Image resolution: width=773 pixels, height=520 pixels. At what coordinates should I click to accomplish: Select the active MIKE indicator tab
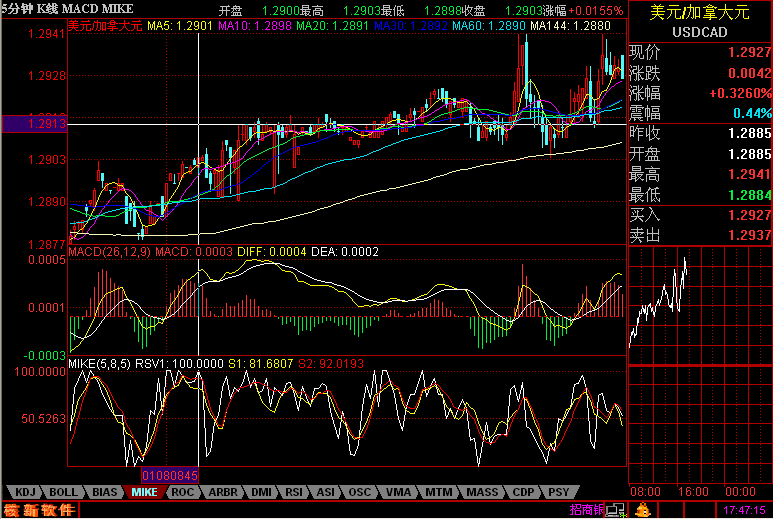[x=144, y=492]
